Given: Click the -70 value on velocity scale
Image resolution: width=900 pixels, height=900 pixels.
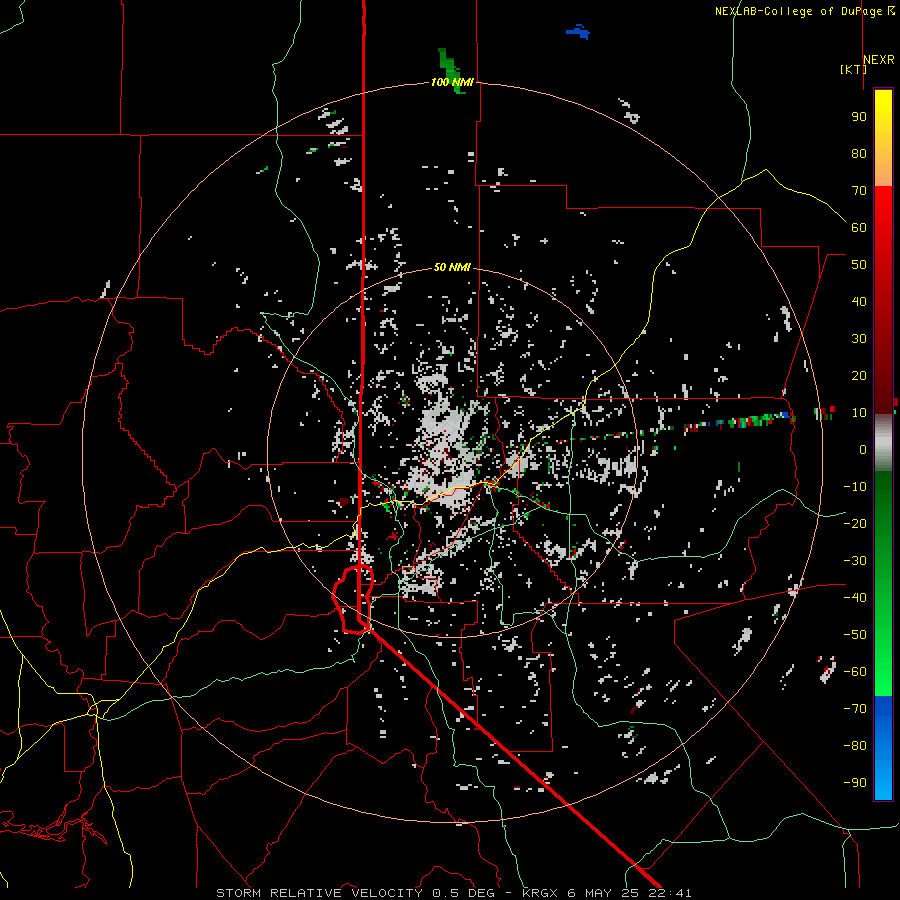Looking at the screenshot, I should pos(855,708).
